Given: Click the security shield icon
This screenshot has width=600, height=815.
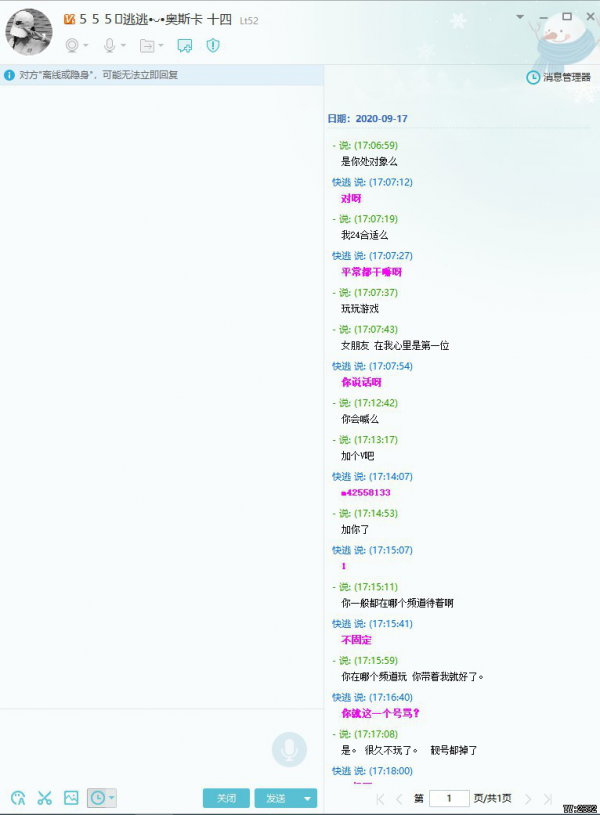Looking at the screenshot, I should pyautogui.click(x=212, y=46).
